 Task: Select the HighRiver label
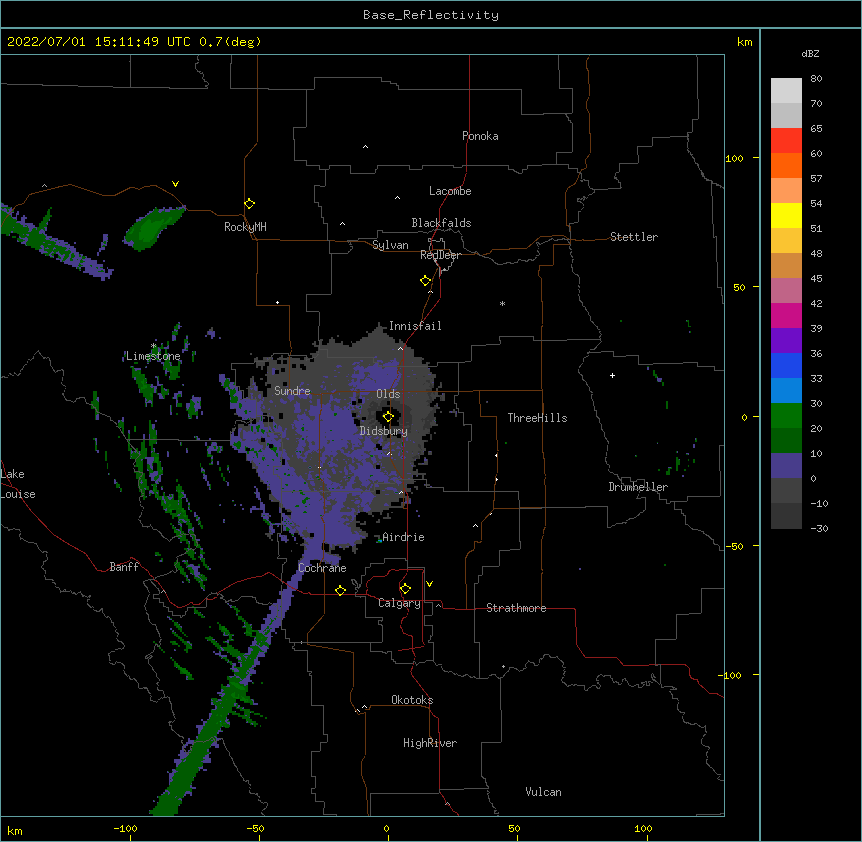(430, 743)
